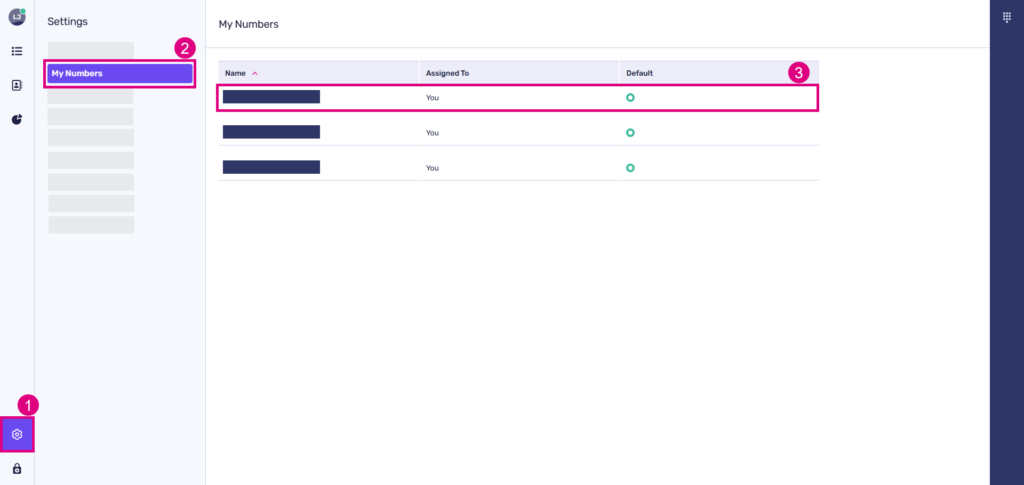This screenshot has height=485, width=1024.
Task: Select the first Settings item above My Numbers
Action: 90,50
